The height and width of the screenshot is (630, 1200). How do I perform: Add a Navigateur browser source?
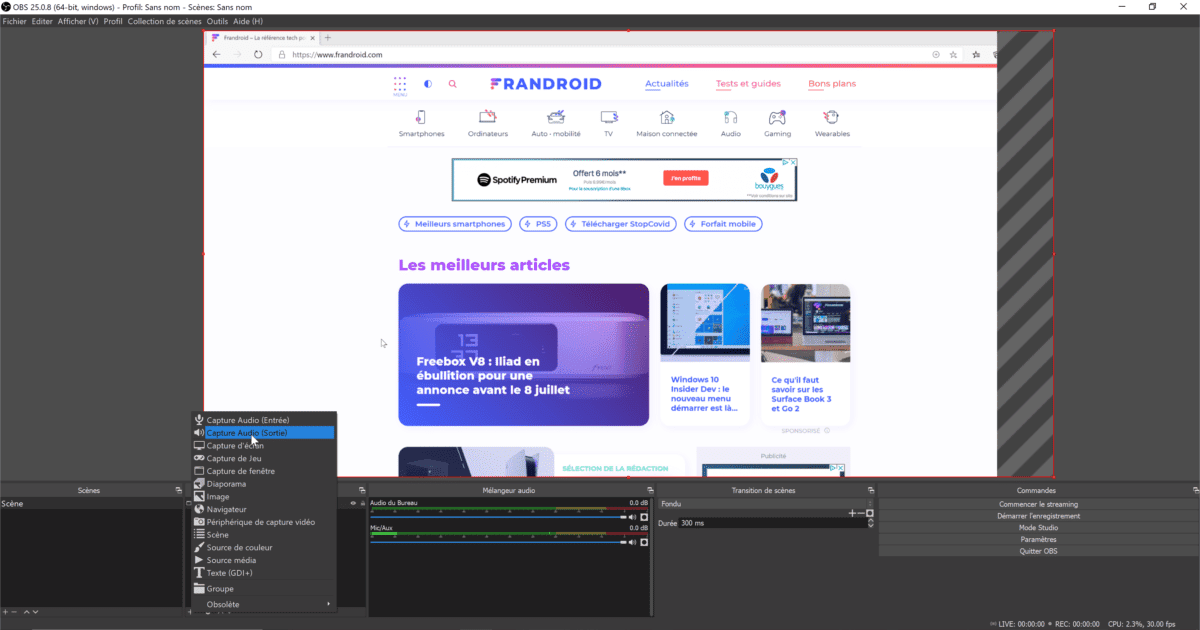226,509
